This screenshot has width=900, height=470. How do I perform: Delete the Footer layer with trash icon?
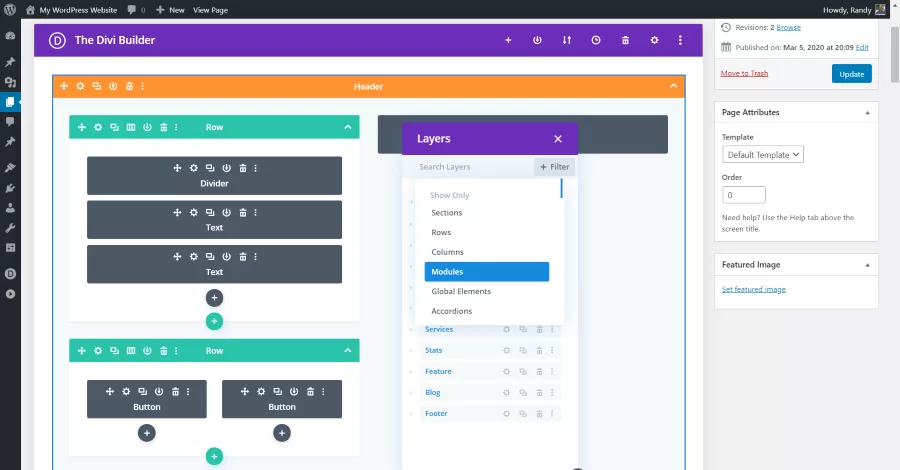(539, 414)
